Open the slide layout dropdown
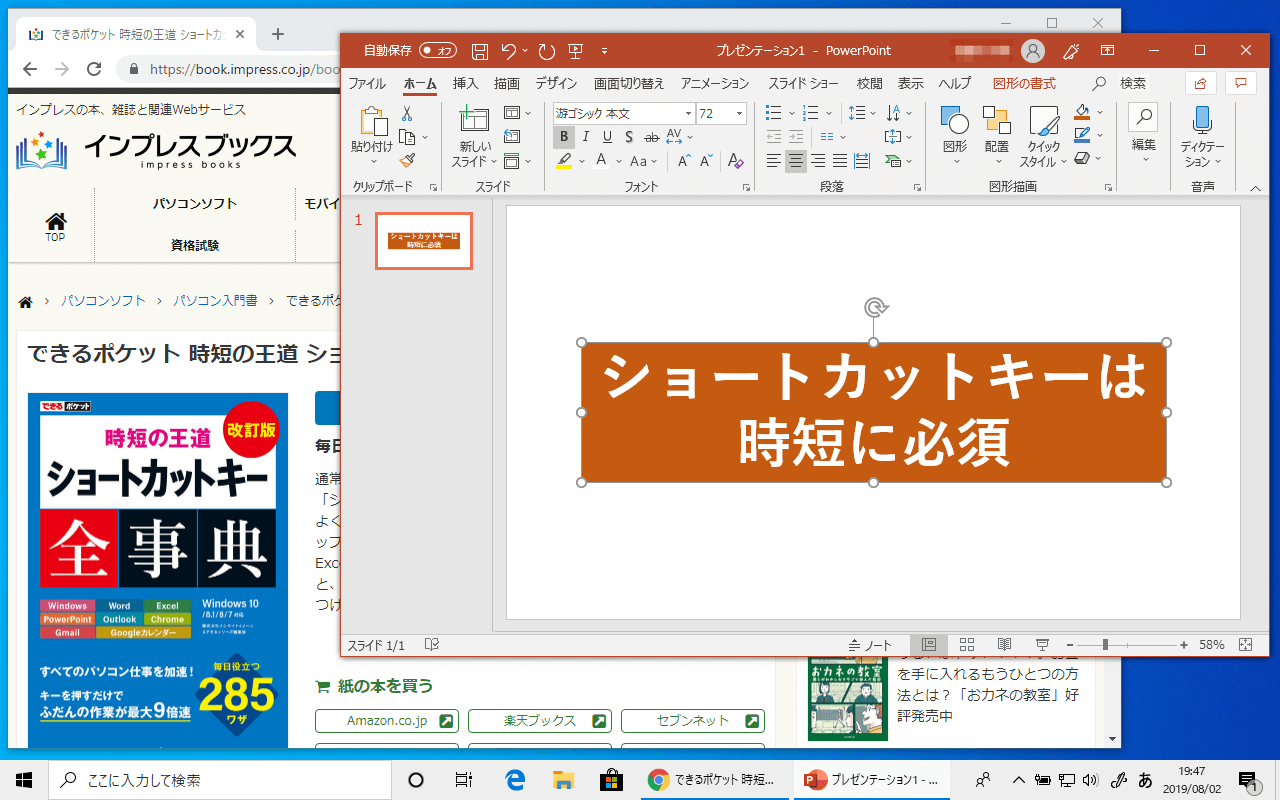The image size is (1280, 800). pyautogui.click(x=518, y=113)
